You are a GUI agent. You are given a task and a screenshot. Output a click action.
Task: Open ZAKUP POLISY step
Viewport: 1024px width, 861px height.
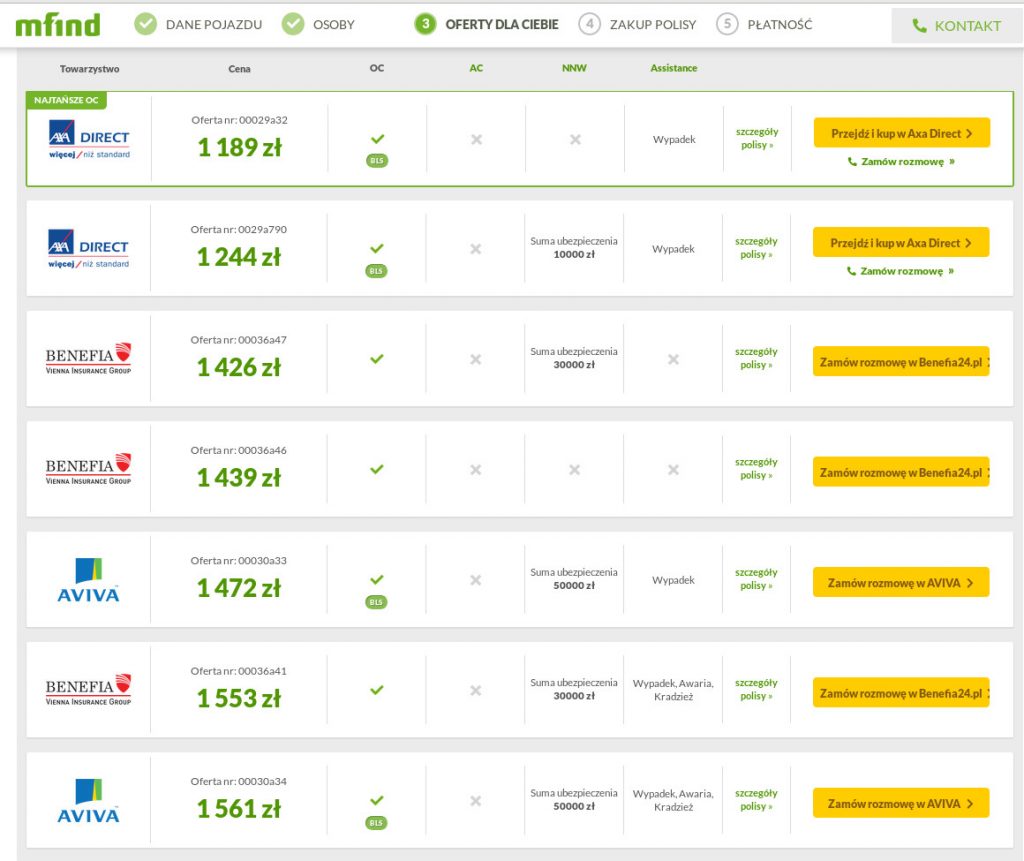click(653, 25)
